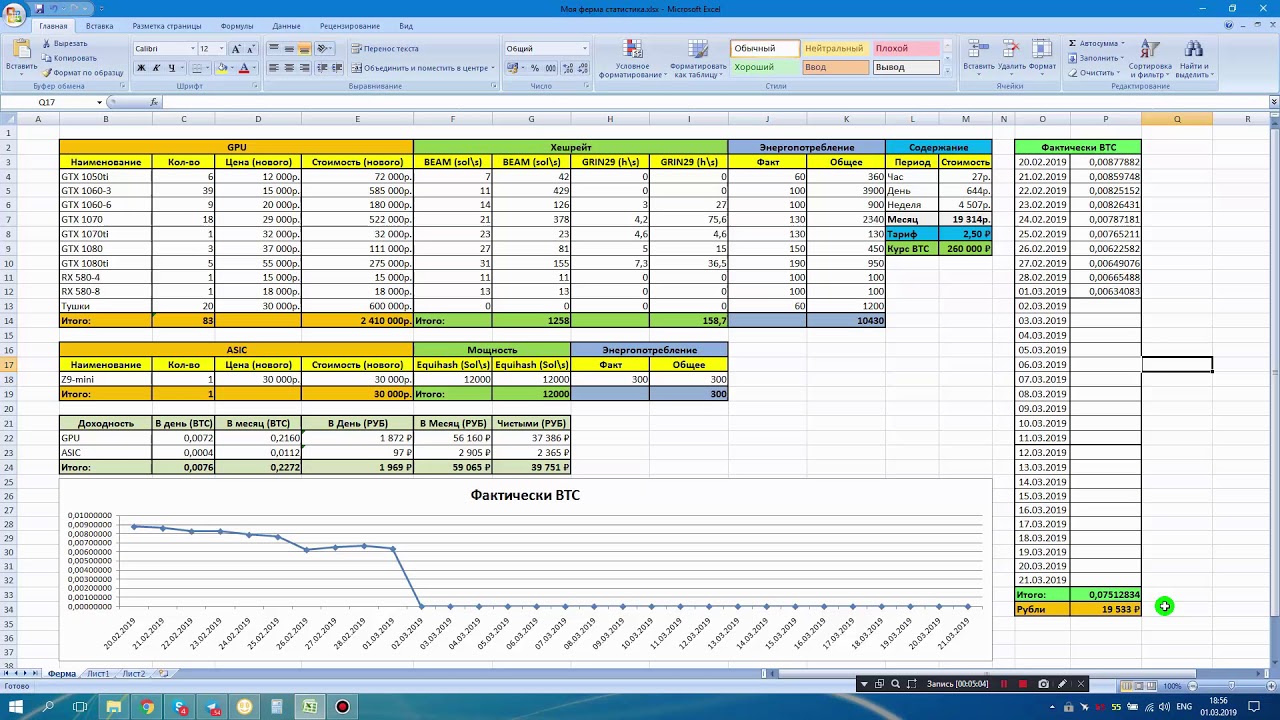This screenshot has width=1280, height=720.
Task: Increase indent in alignment group
Action: click(337, 68)
